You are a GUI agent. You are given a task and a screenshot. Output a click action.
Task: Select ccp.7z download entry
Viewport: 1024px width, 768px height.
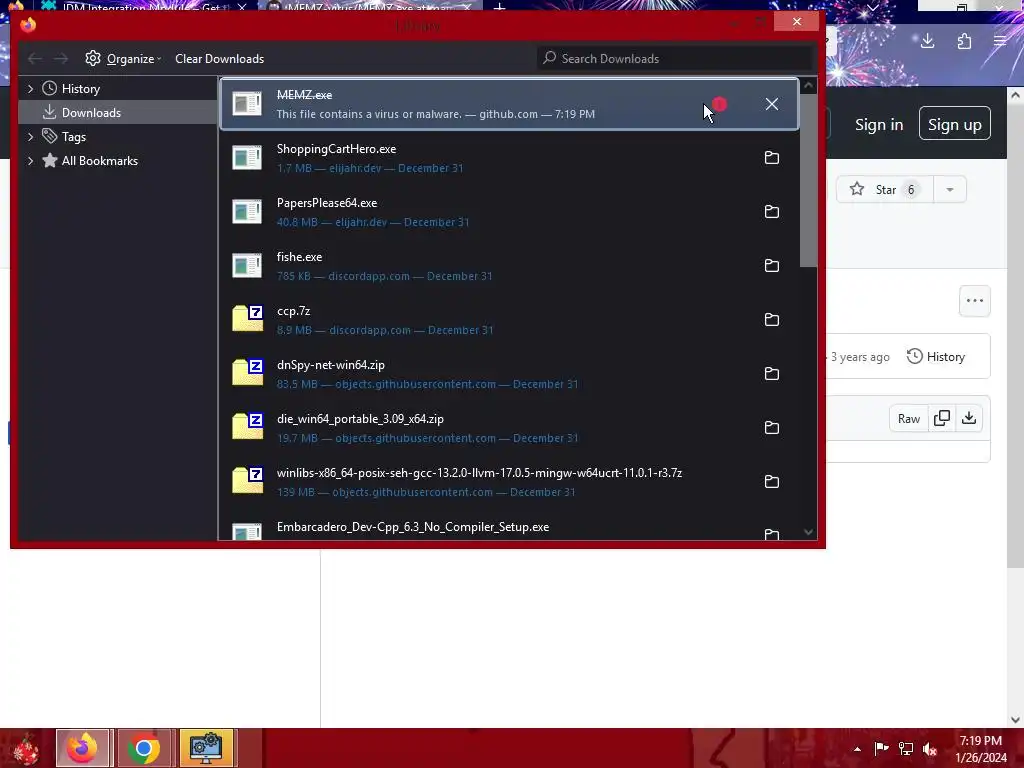(x=509, y=320)
